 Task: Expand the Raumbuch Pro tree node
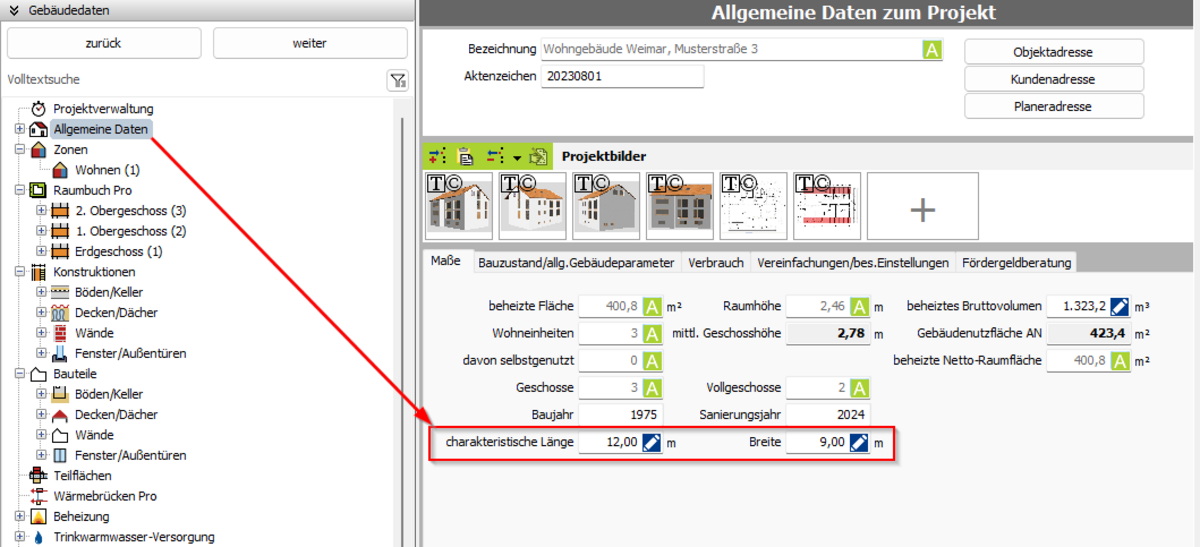[20, 190]
